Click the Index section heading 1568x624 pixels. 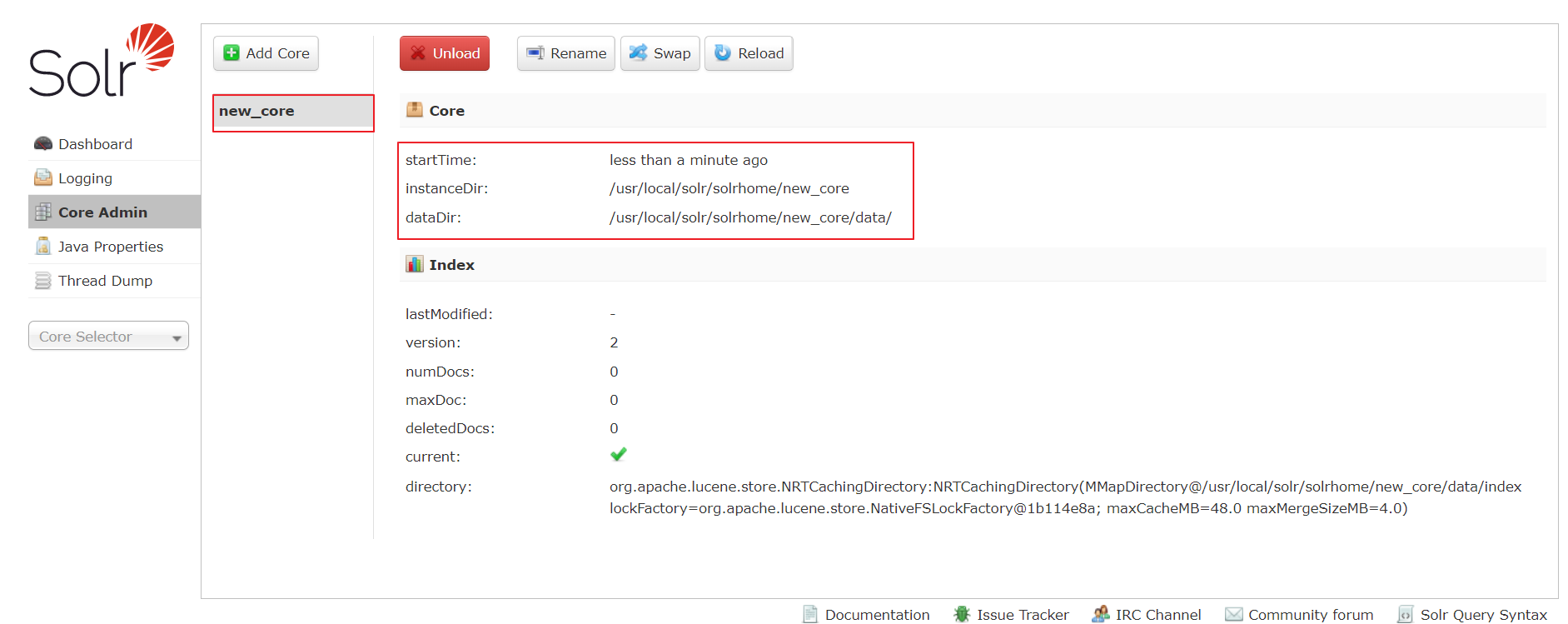[451, 265]
